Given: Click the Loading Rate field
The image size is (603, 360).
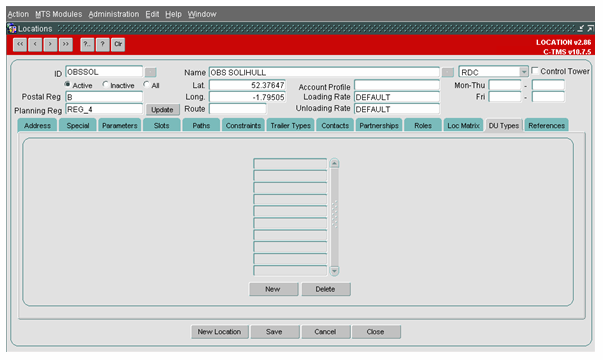Looking at the screenshot, I should tap(397, 97).
